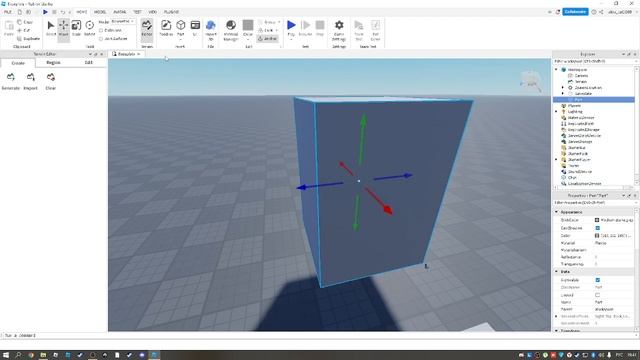
Task: Click the Collaborate button
Action: coord(575,12)
